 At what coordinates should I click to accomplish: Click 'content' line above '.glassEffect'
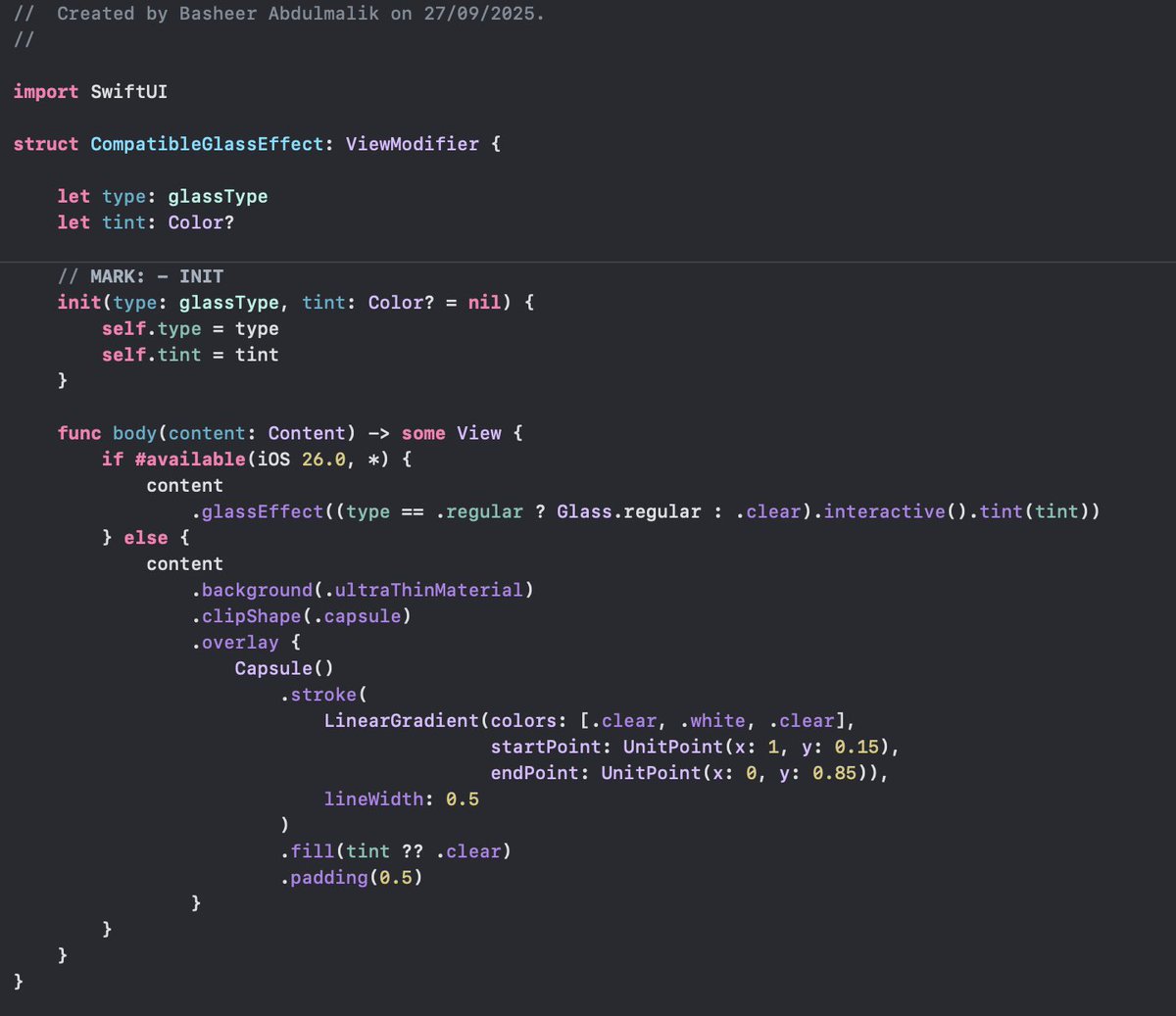pyautogui.click(x=184, y=486)
